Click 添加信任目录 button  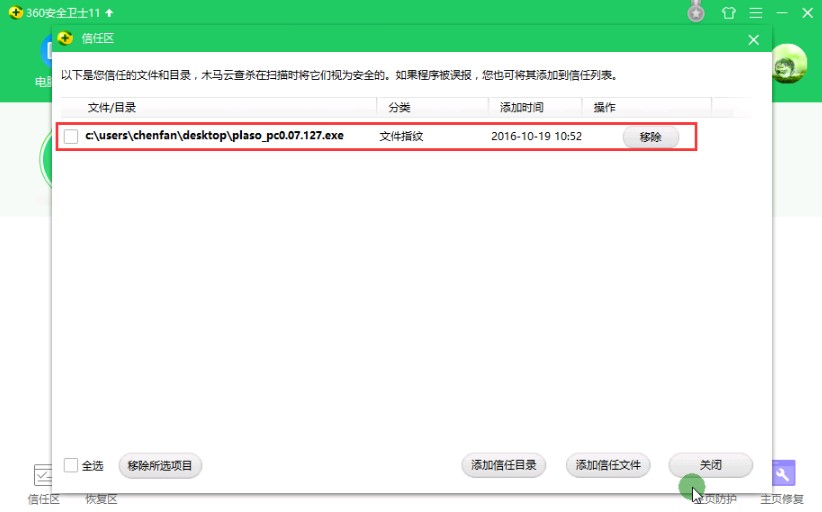pos(503,465)
